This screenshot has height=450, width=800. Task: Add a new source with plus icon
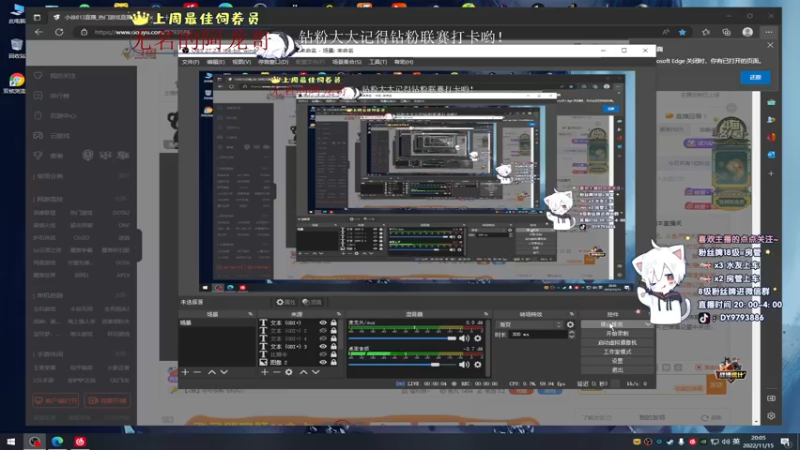point(264,372)
